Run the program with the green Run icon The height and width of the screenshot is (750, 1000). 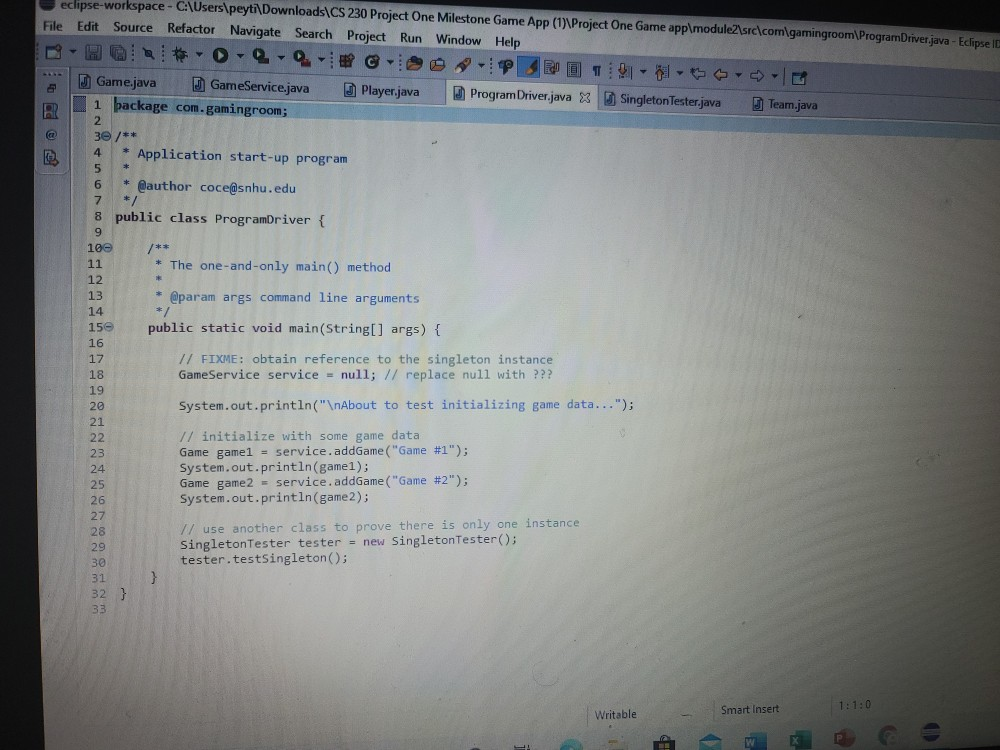tap(221, 56)
